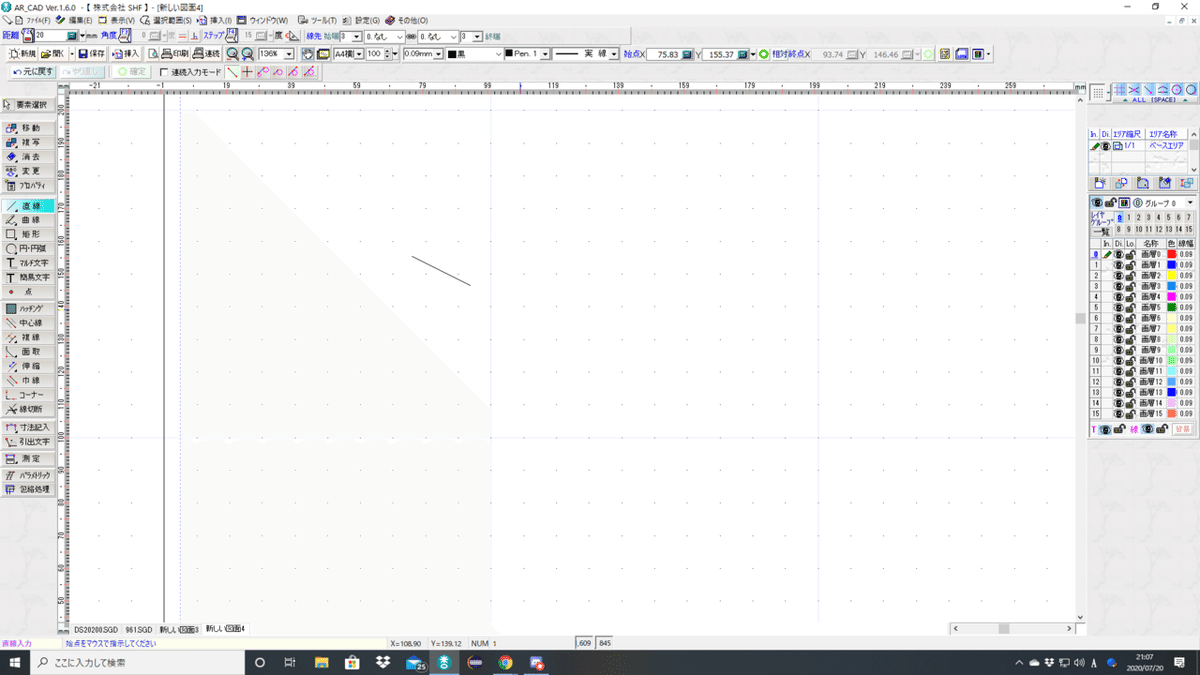1200x675 pixels.
Task: Click the pan hand icon in toolbar
Action: click(x=308, y=54)
